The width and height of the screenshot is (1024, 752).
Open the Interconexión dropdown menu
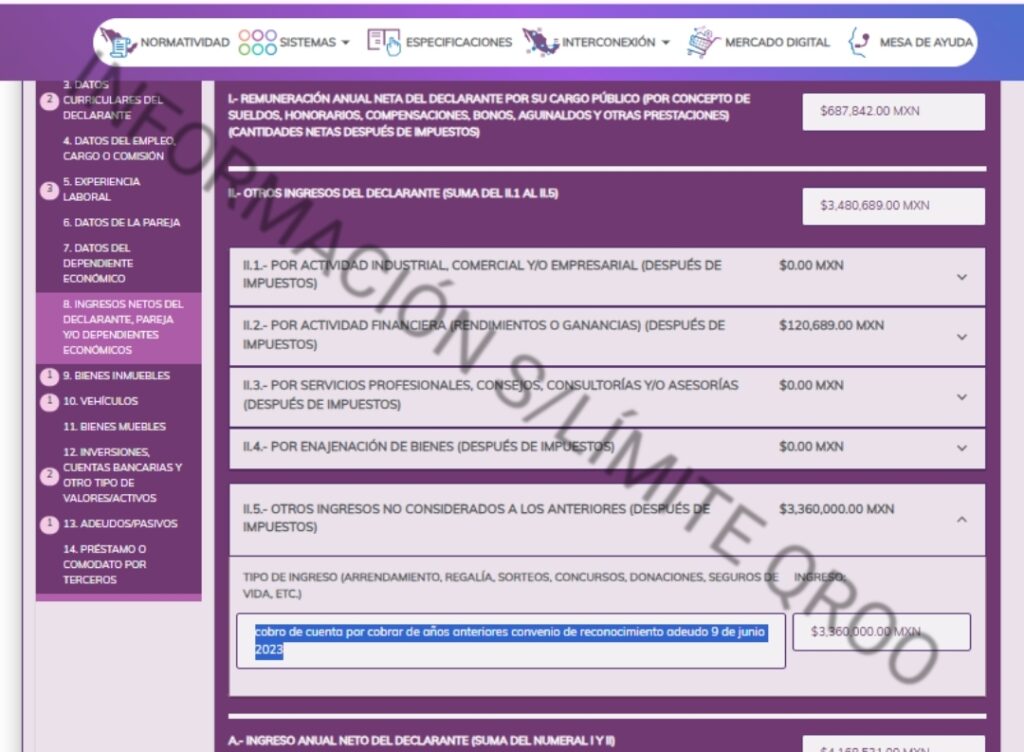[x=614, y=43]
